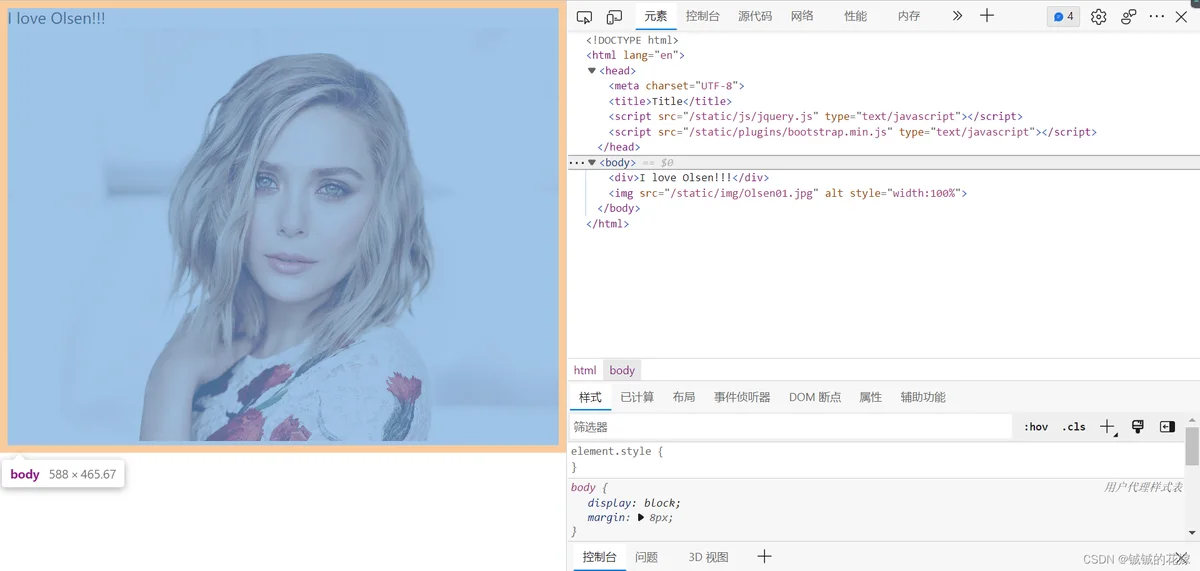Click the element.style rule
1200x571 pixels.
pyautogui.click(x=617, y=451)
